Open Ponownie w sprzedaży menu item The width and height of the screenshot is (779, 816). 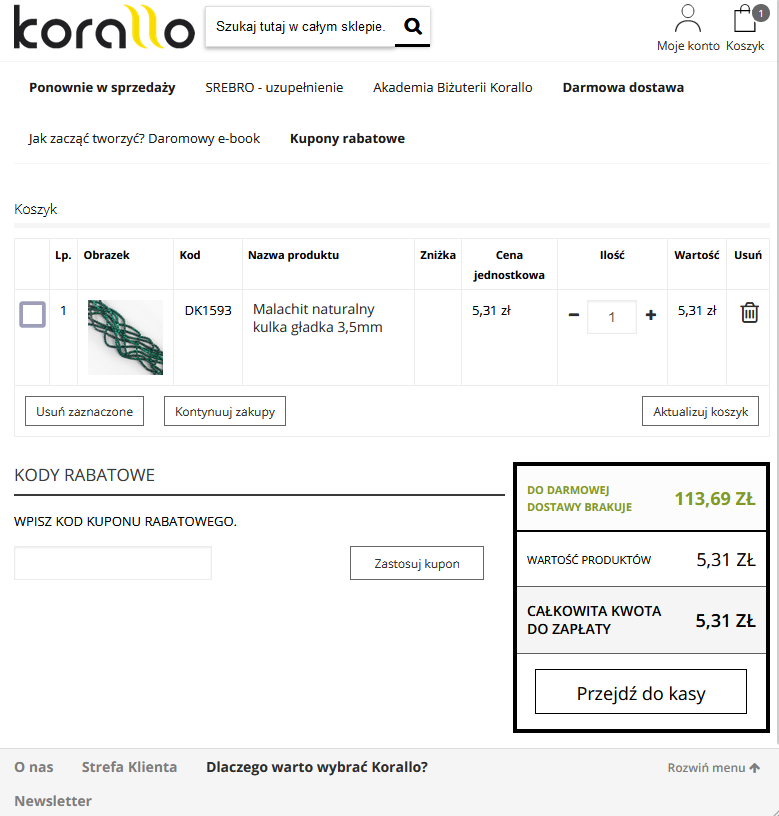pyautogui.click(x=102, y=87)
